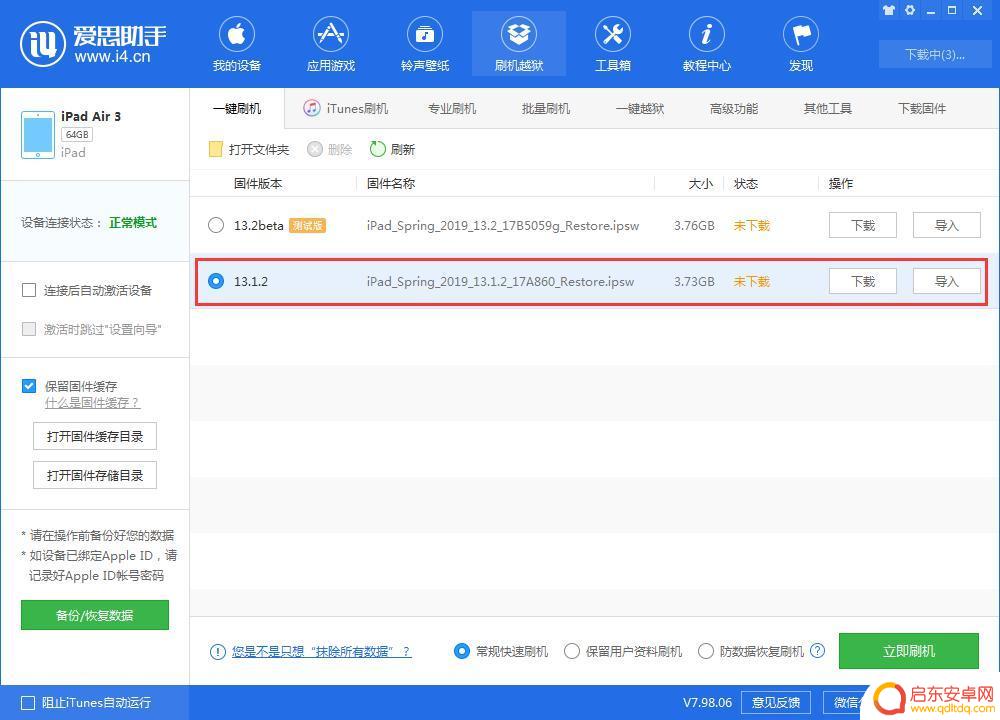Click the iTunes music note icon

click(311, 108)
